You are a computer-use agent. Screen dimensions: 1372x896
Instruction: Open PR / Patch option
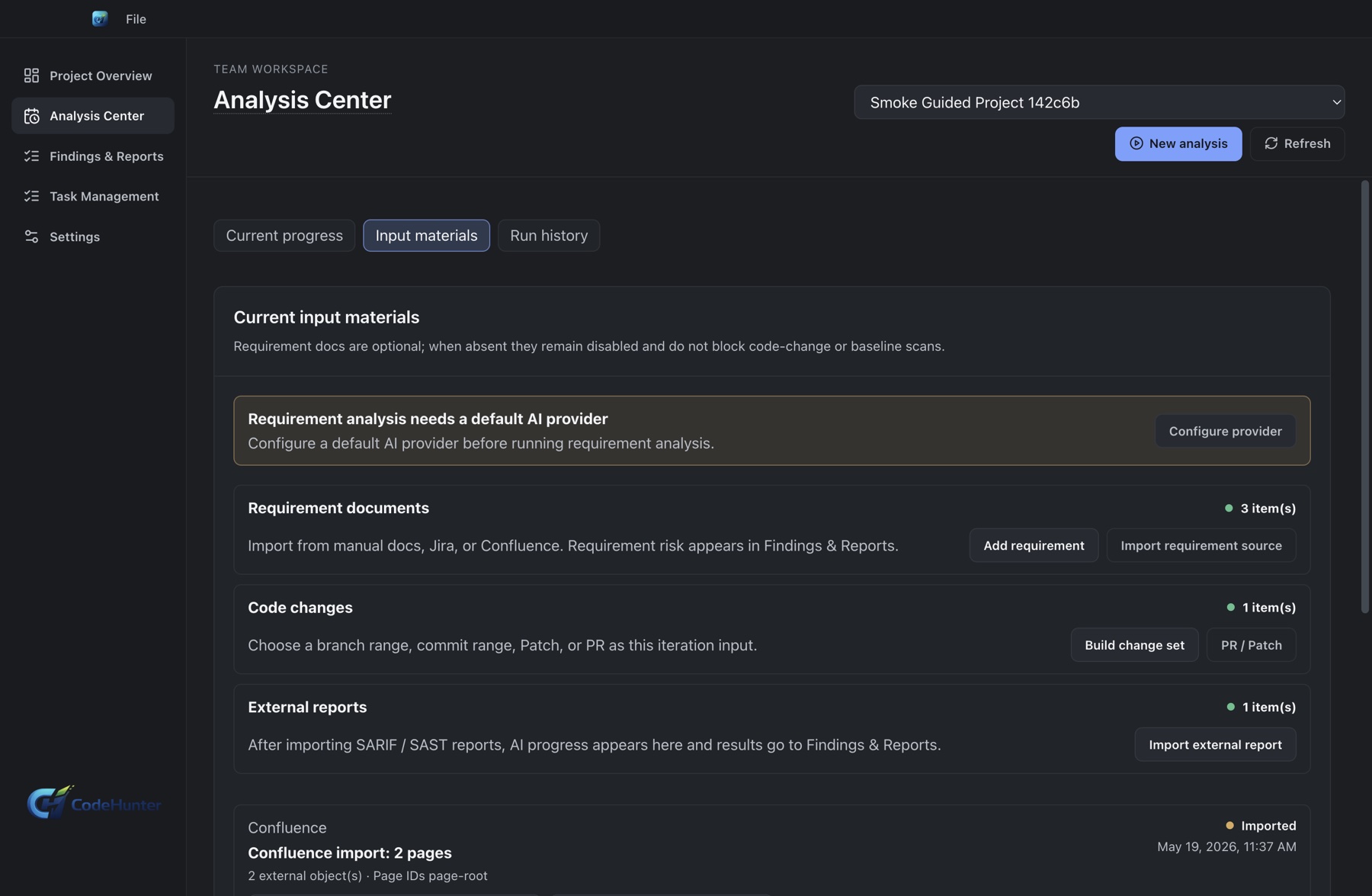coord(1252,645)
